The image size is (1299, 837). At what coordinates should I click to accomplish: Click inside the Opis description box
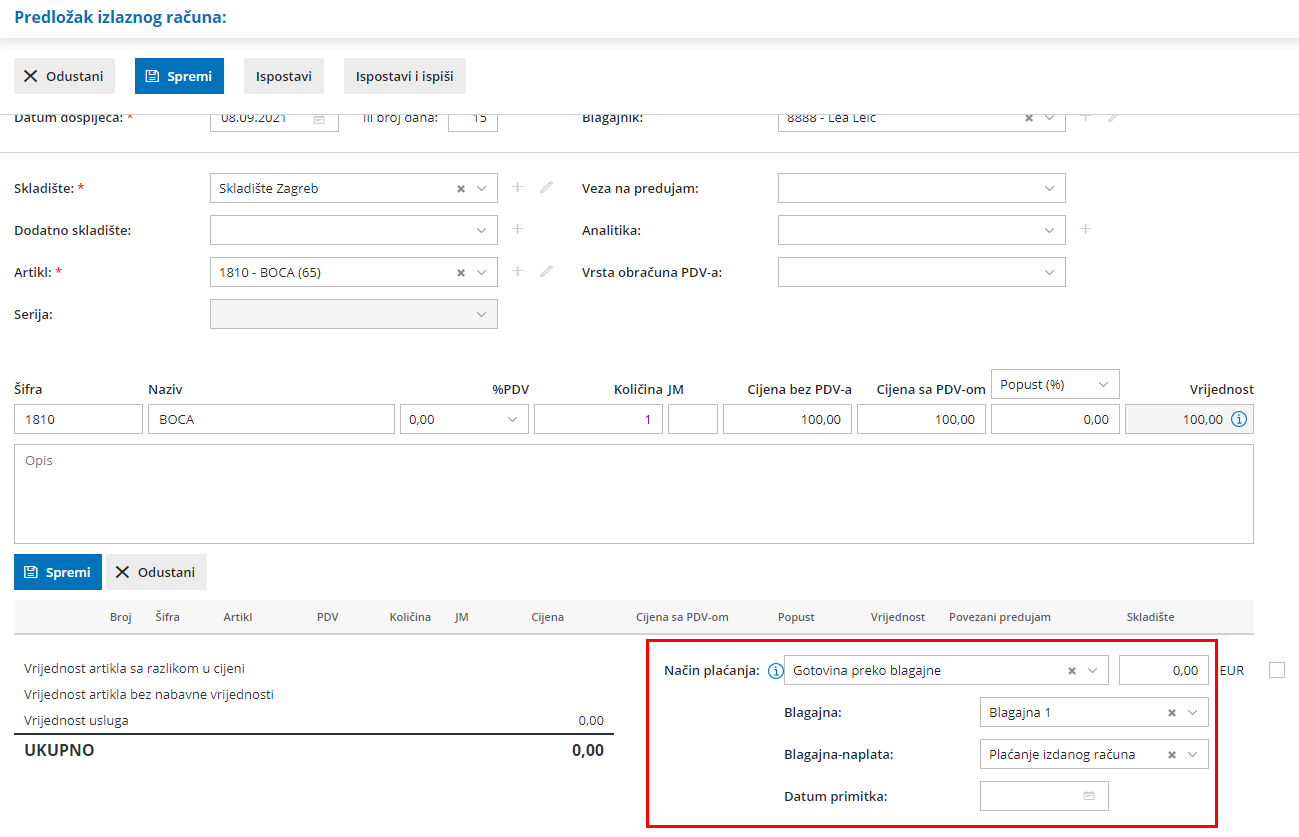(x=634, y=494)
